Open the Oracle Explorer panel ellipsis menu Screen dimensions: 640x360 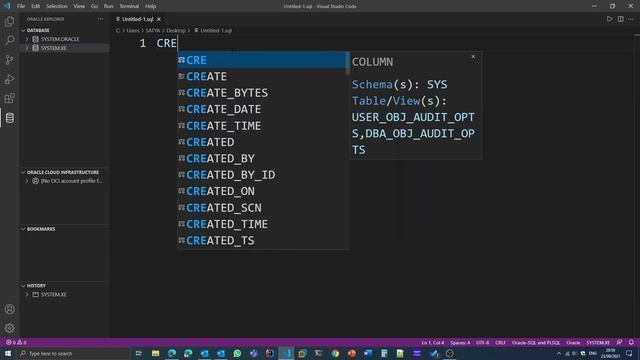point(100,19)
